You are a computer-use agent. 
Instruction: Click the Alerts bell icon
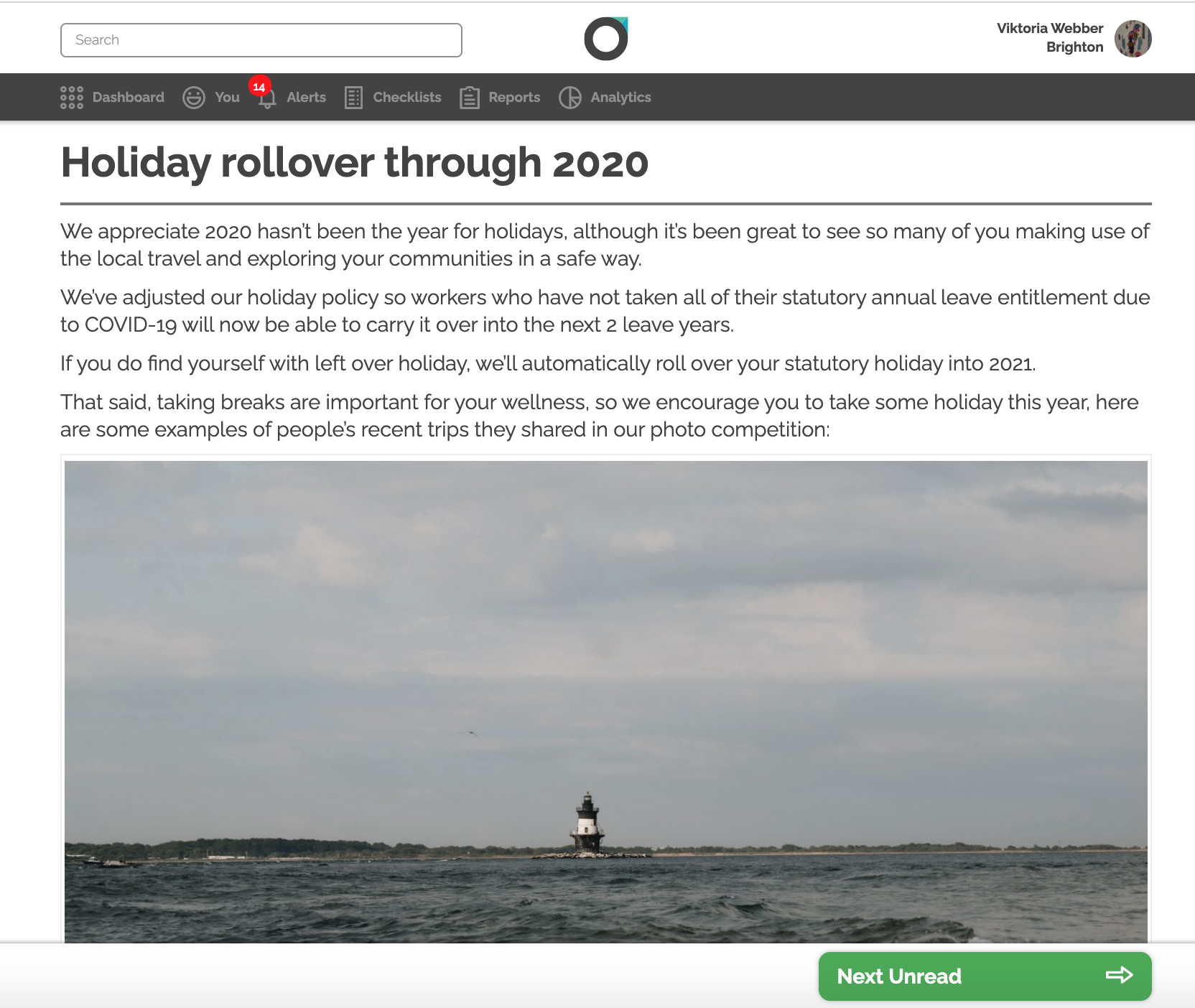point(267,99)
